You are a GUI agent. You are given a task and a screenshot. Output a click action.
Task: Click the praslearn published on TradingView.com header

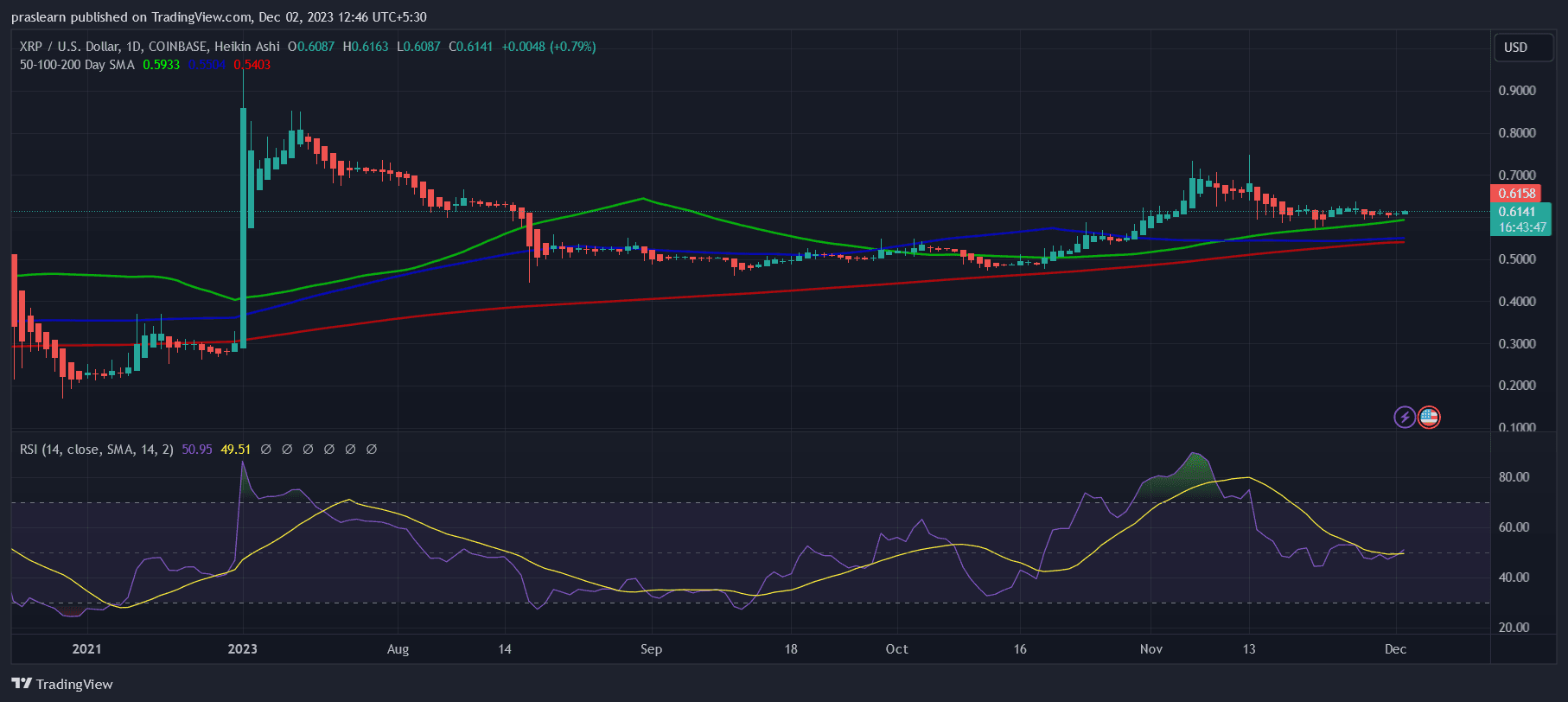(219, 17)
